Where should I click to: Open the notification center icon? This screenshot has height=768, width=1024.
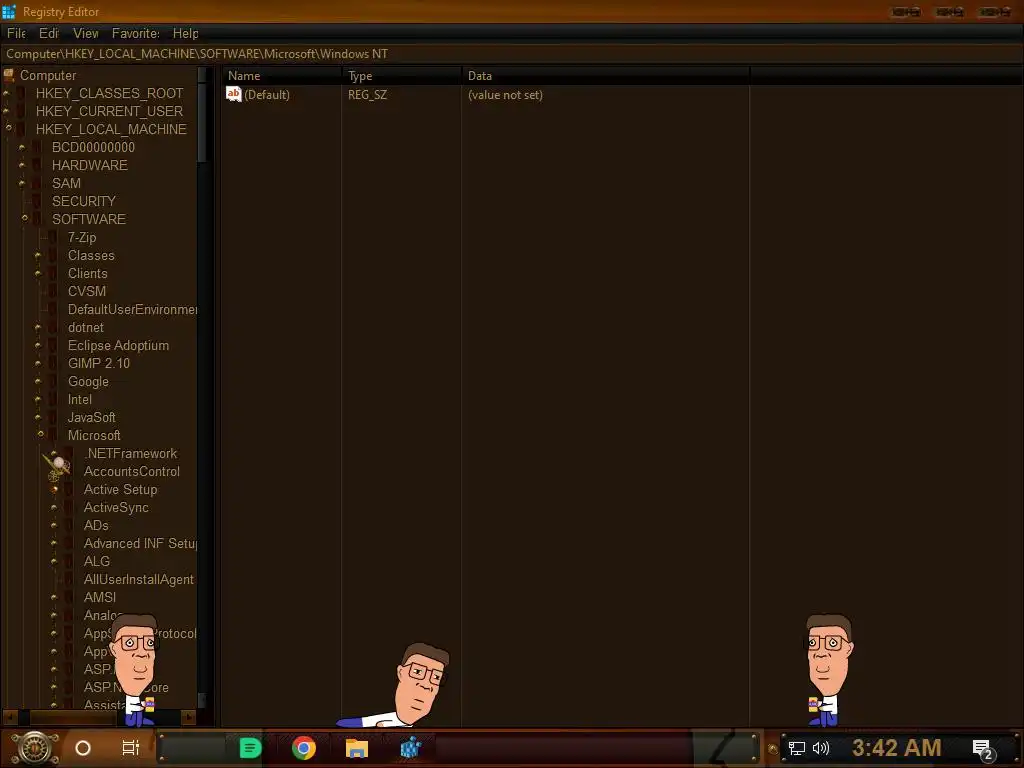tap(983, 750)
